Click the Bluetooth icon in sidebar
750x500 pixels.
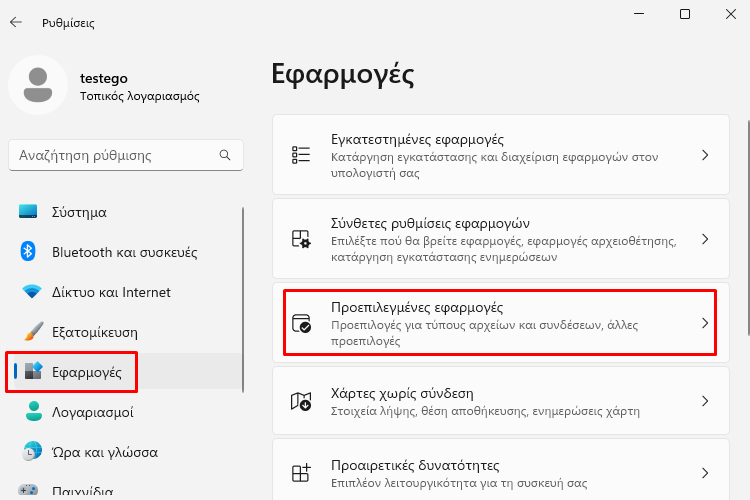pyautogui.click(x=28, y=252)
